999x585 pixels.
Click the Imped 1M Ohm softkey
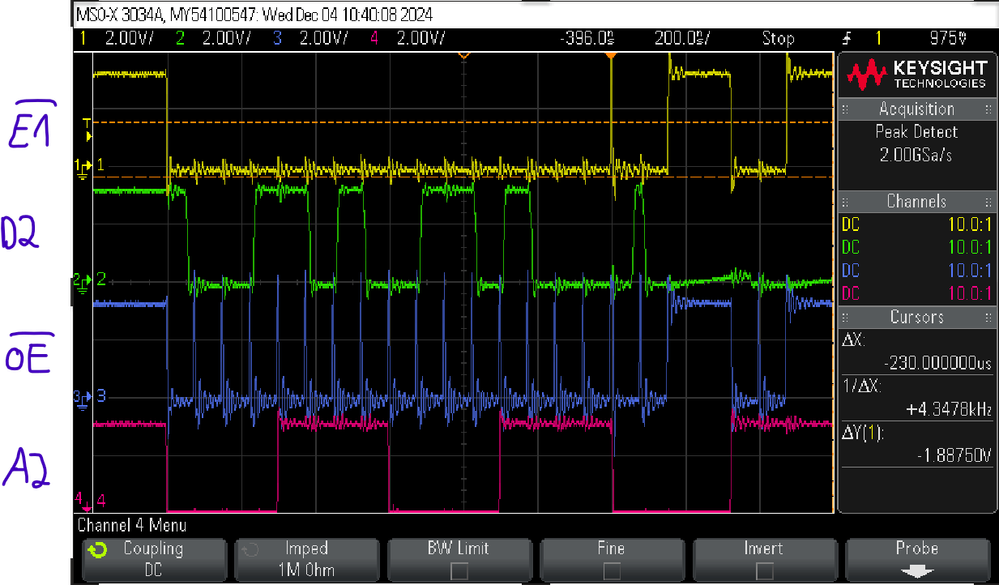coord(307,560)
